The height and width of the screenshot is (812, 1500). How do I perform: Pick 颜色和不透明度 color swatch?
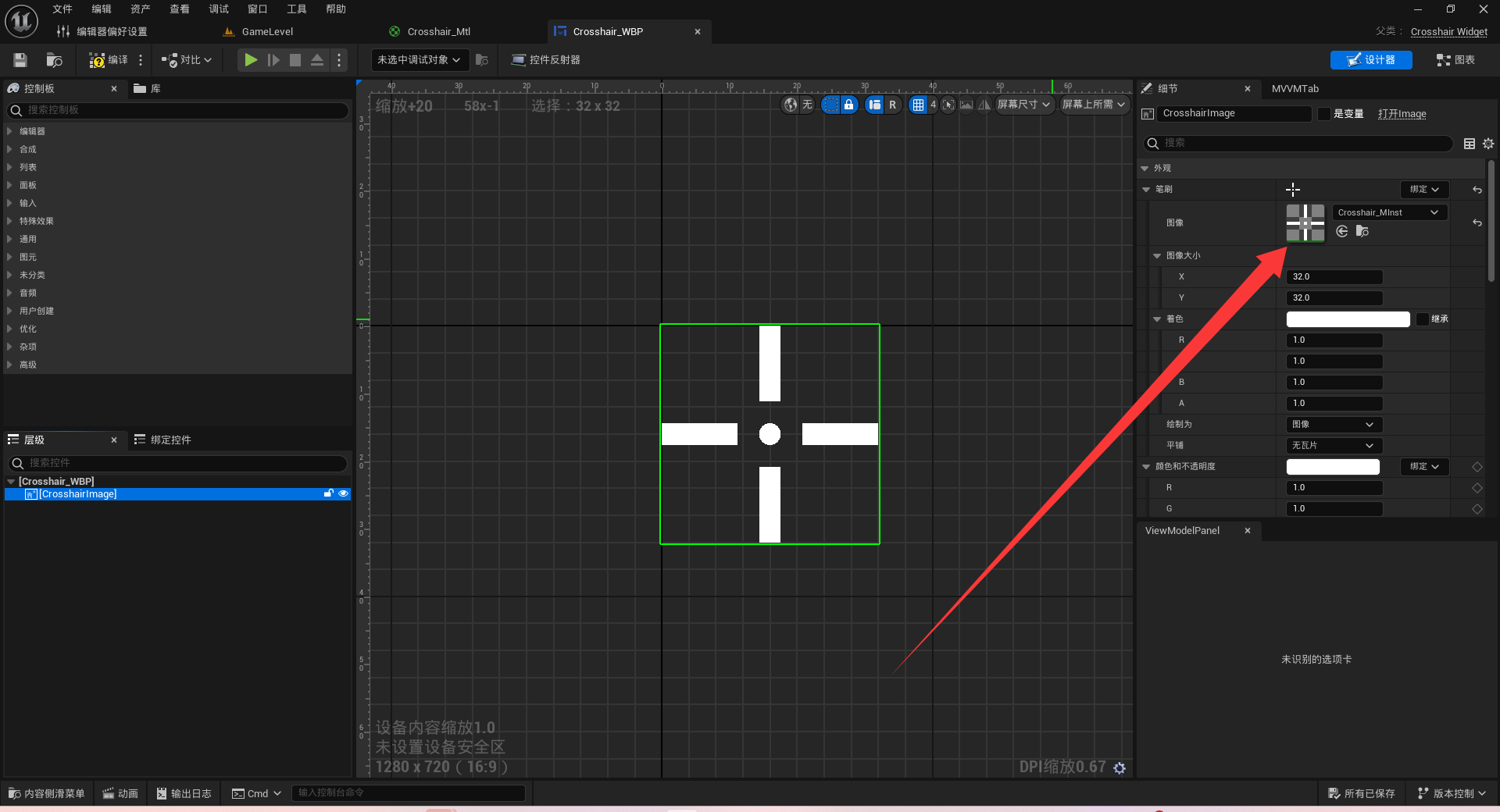(1333, 467)
